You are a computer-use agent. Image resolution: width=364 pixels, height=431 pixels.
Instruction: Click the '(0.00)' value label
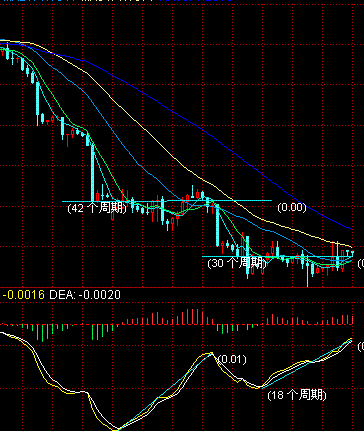pyautogui.click(x=292, y=207)
